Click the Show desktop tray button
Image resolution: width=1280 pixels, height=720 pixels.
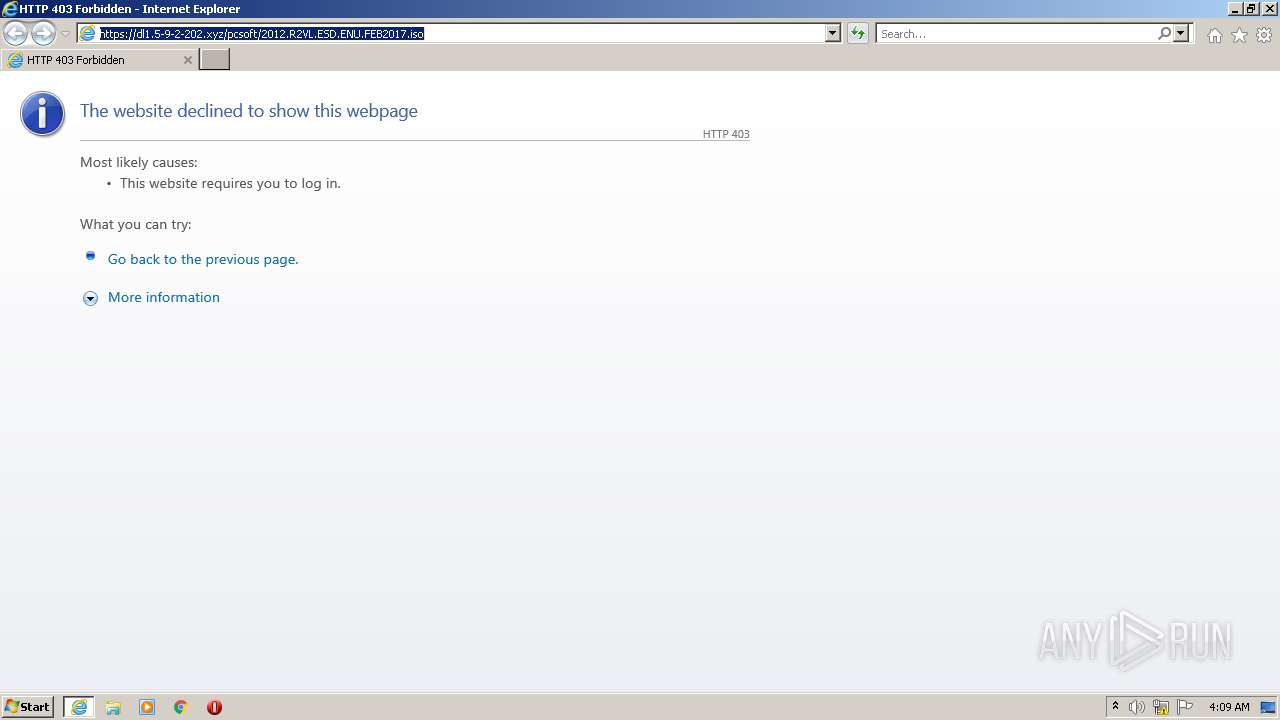1268,707
